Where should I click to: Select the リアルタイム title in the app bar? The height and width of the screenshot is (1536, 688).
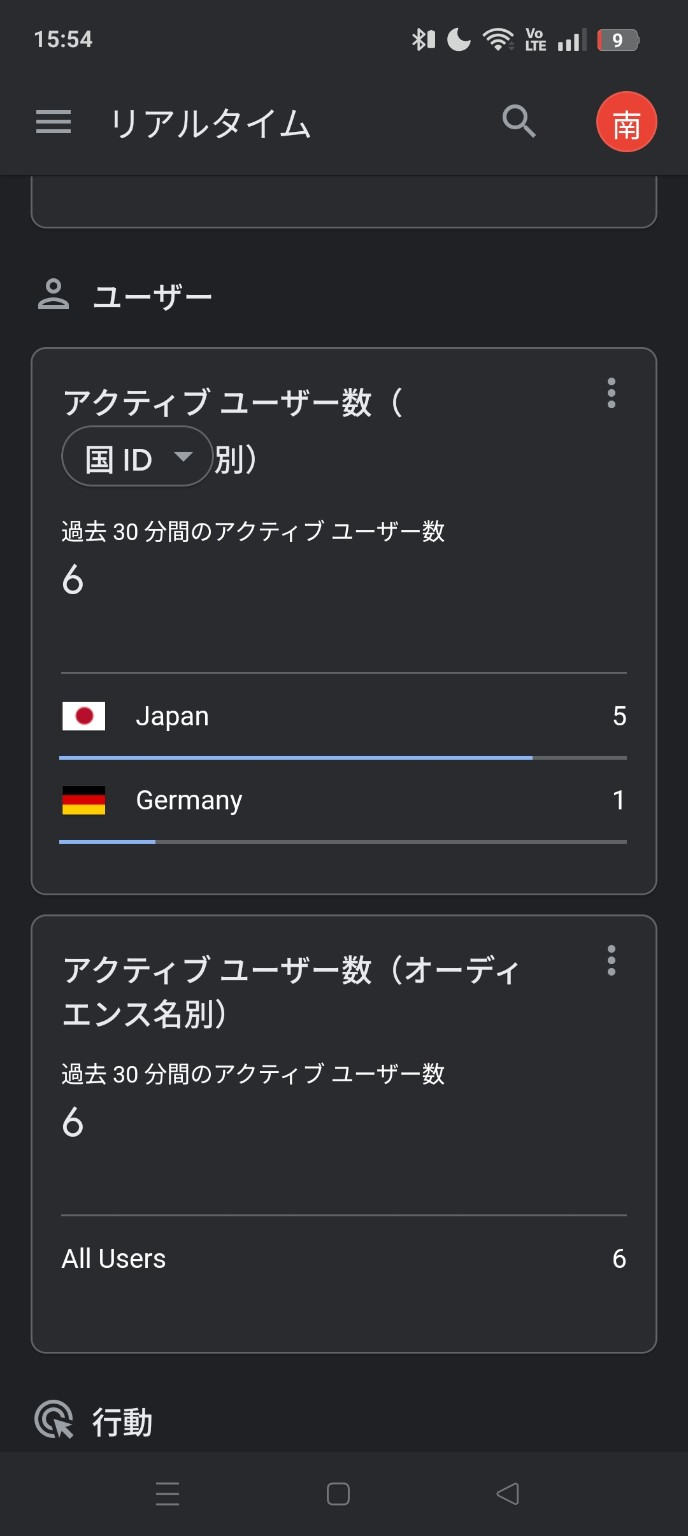212,122
